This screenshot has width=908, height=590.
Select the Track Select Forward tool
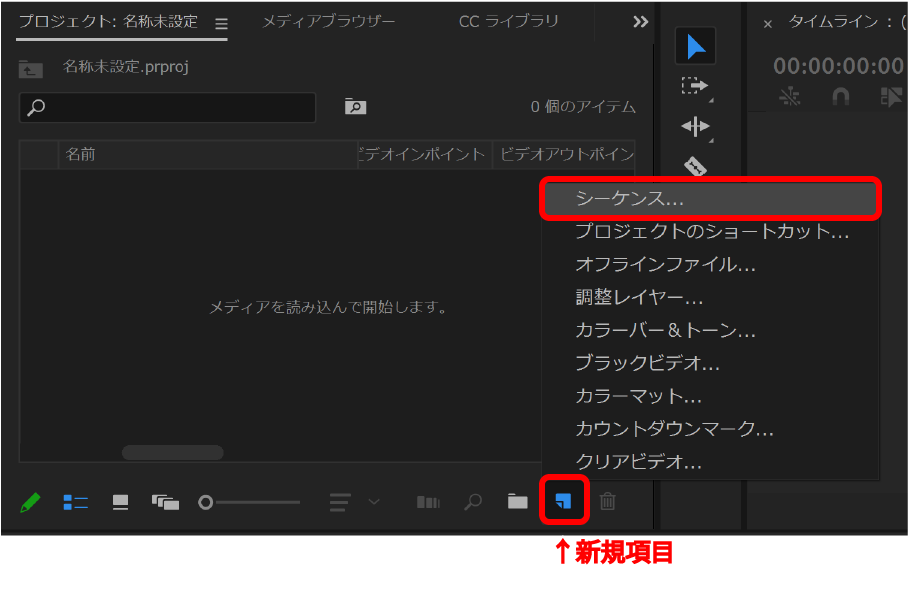695,86
